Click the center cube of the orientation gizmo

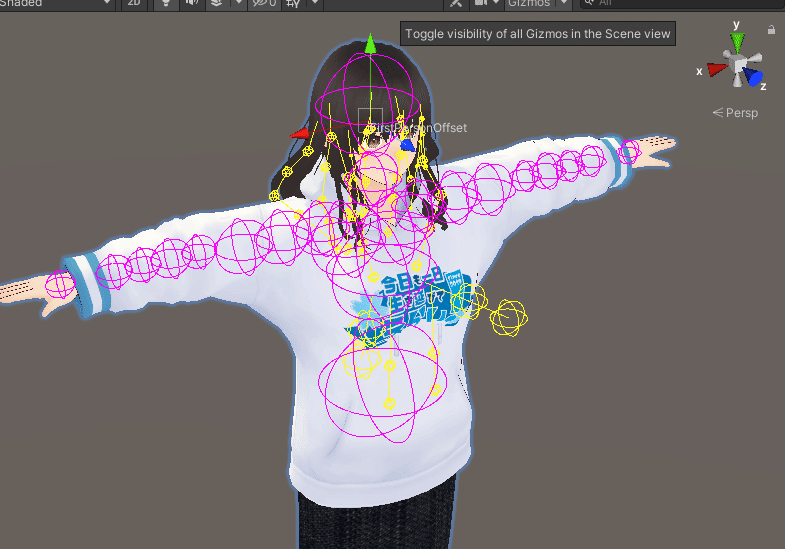click(738, 64)
